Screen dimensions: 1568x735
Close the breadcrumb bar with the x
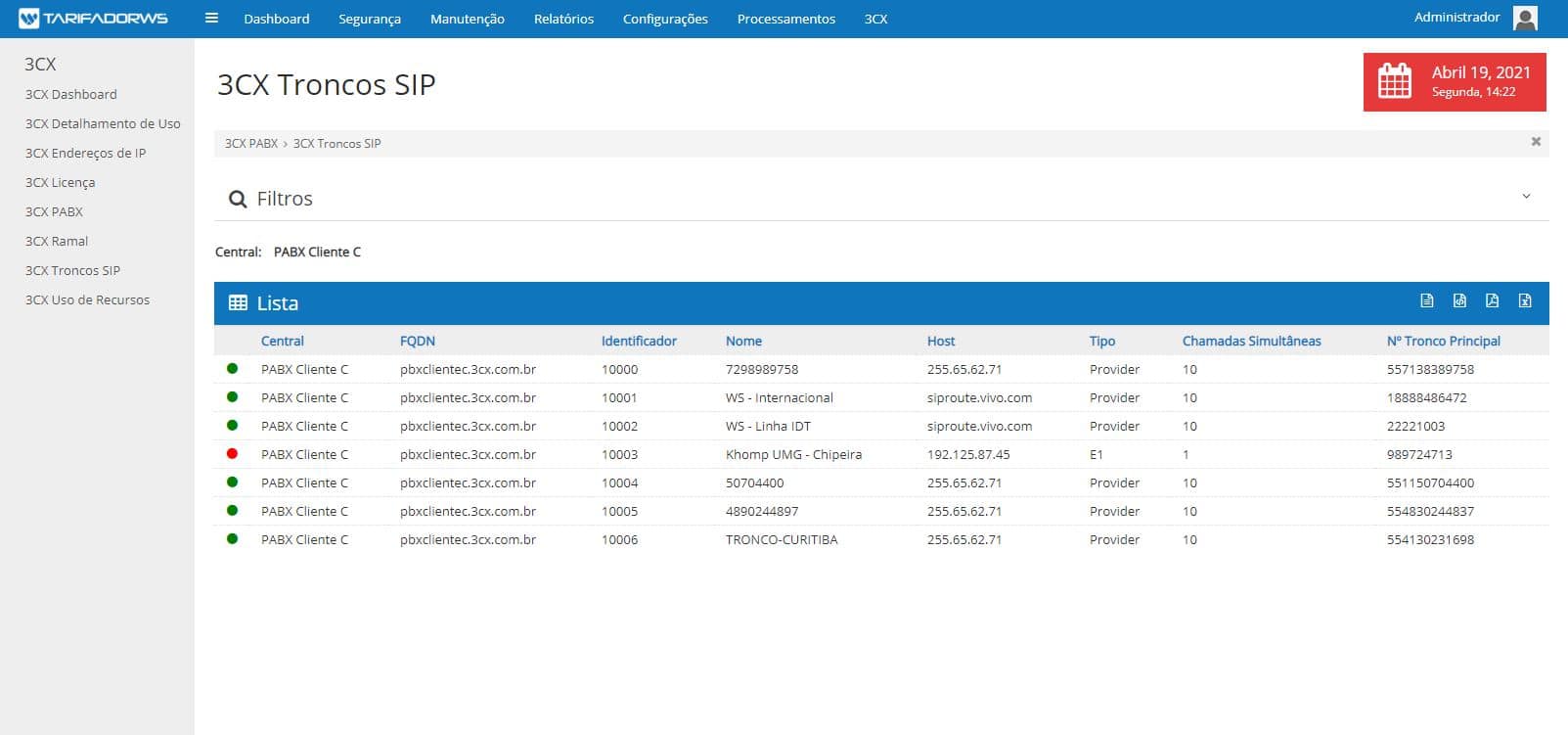1536,142
